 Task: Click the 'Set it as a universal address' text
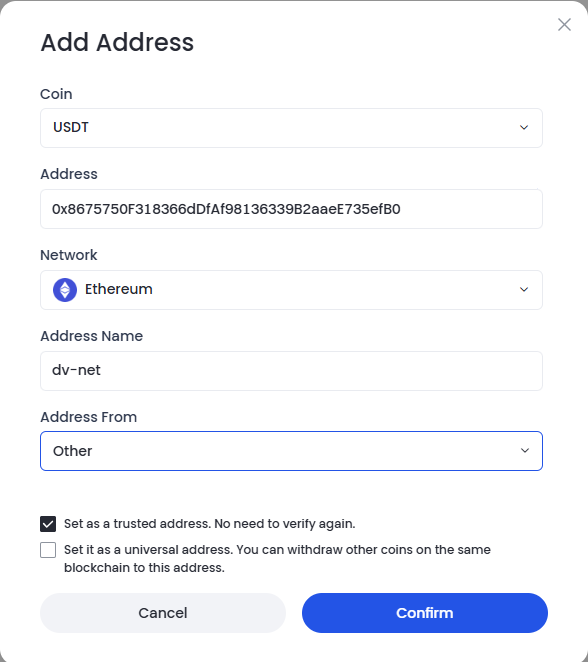click(x=277, y=559)
